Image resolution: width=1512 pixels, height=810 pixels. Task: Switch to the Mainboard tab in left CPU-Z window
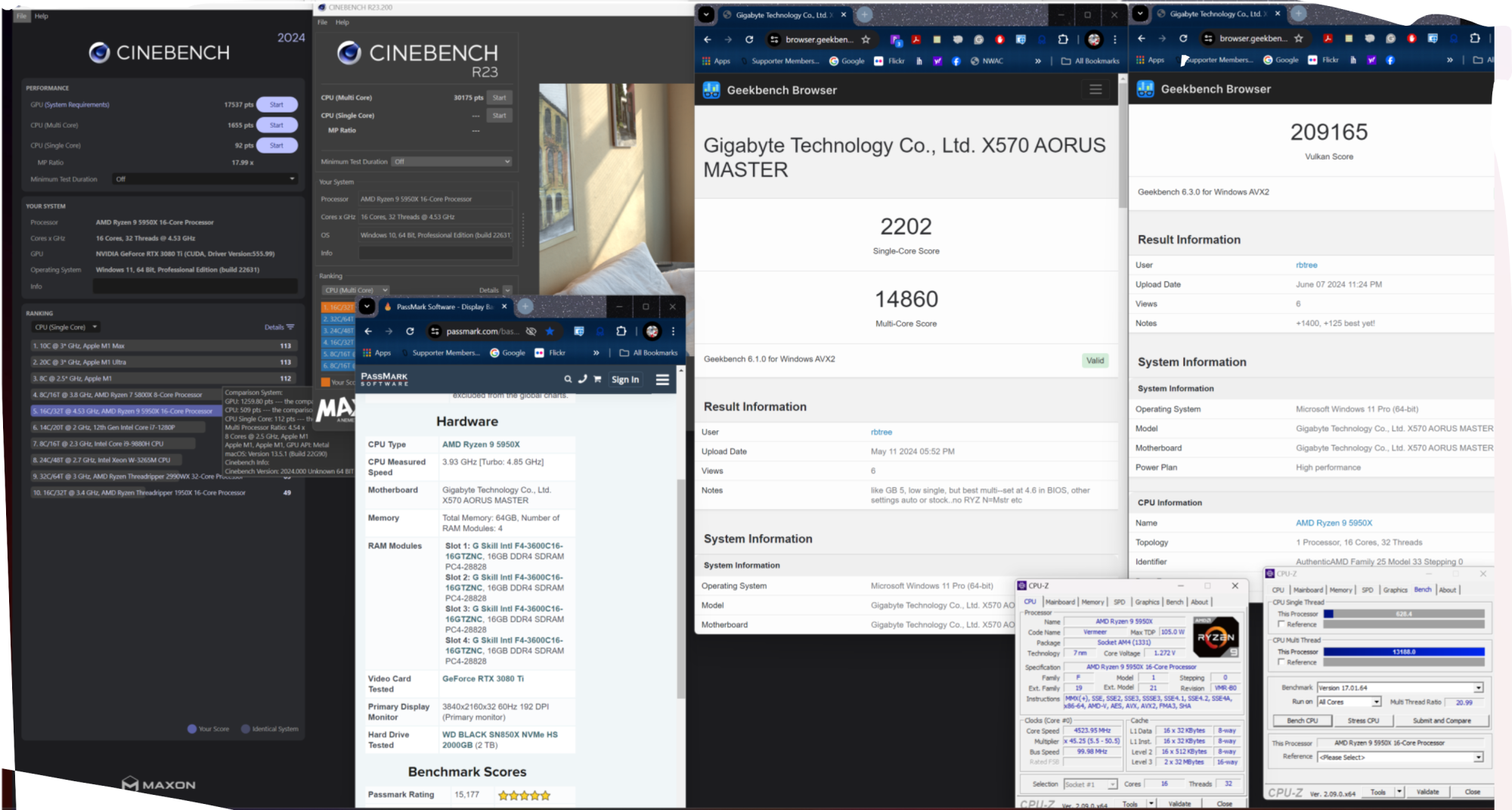click(x=1060, y=603)
